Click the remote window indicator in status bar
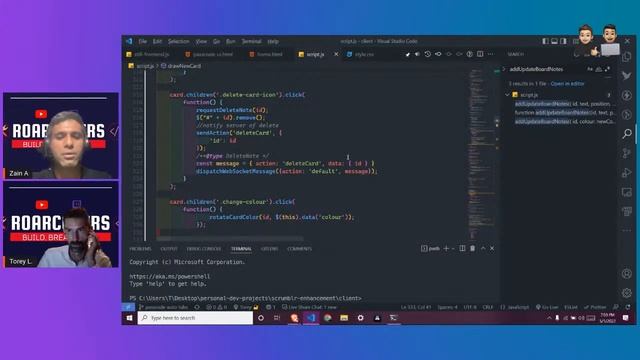This screenshot has height=360, width=640. click(128, 307)
